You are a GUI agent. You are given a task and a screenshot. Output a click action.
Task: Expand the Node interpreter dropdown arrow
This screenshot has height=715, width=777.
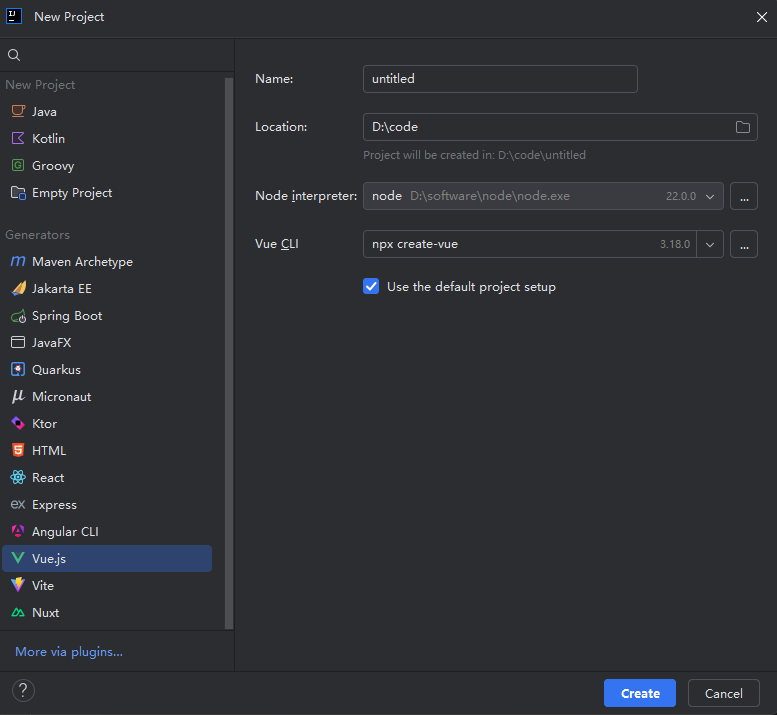(710, 196)
